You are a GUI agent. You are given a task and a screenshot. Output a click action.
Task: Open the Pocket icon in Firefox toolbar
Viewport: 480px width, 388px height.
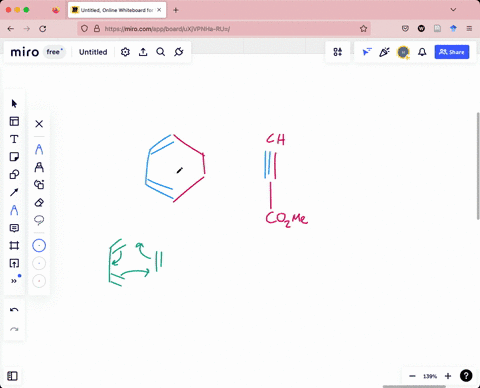click(x=405, y=29)
